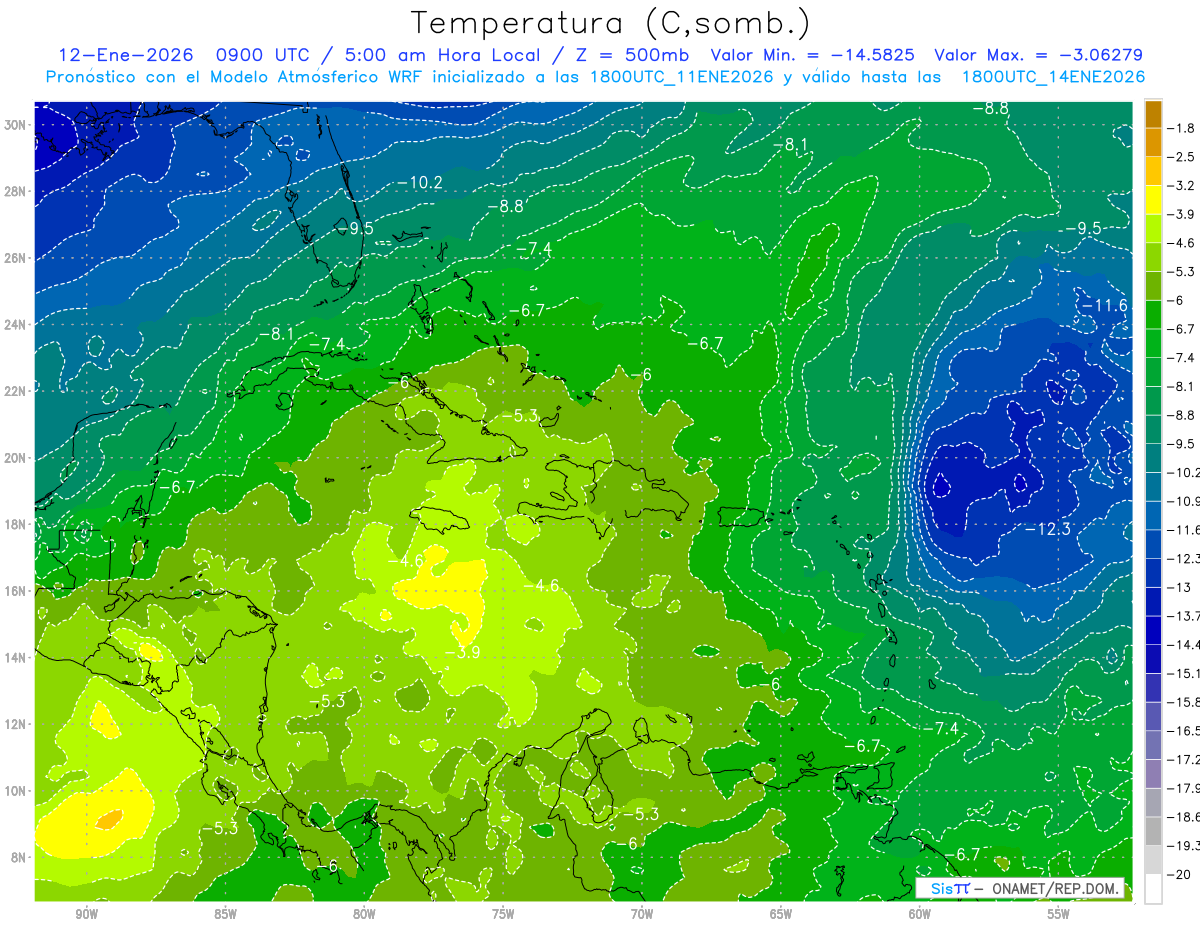
Task: Click the '20N' latitude axis label
Action: [x=15, y=458]
